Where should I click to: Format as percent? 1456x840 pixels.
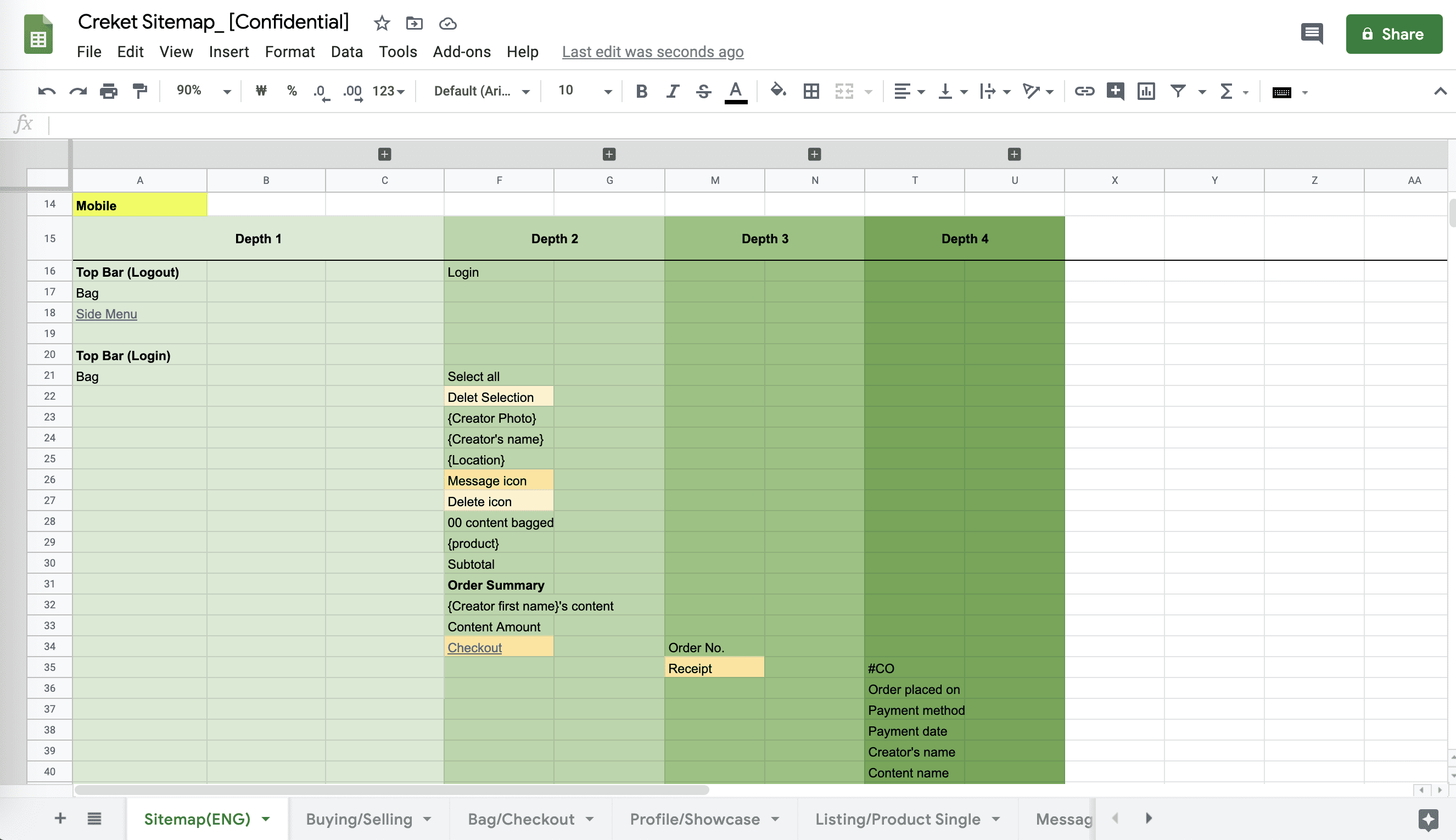point(292,91)
